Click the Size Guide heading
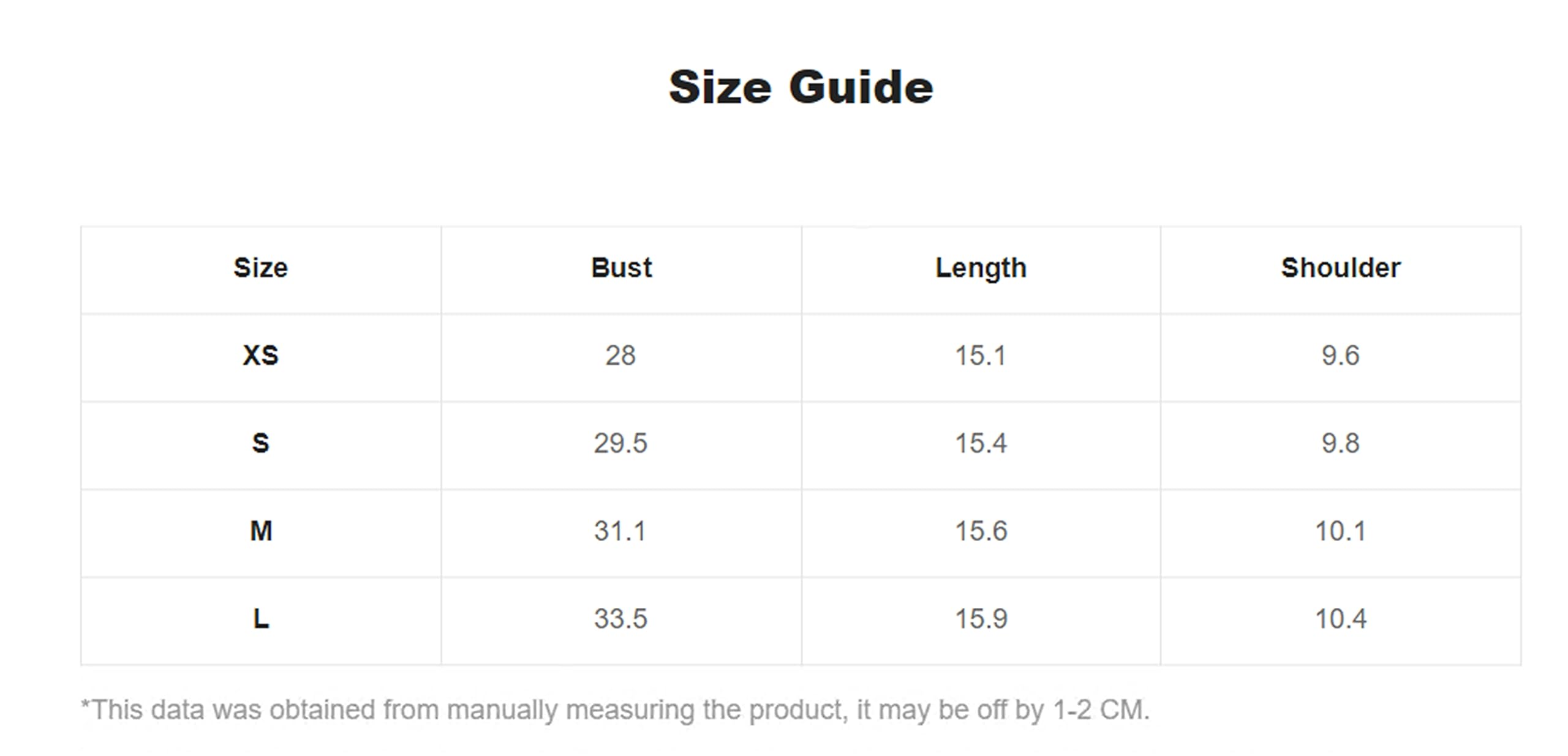Screen dimensions: 1568x756 coord(801,88)
